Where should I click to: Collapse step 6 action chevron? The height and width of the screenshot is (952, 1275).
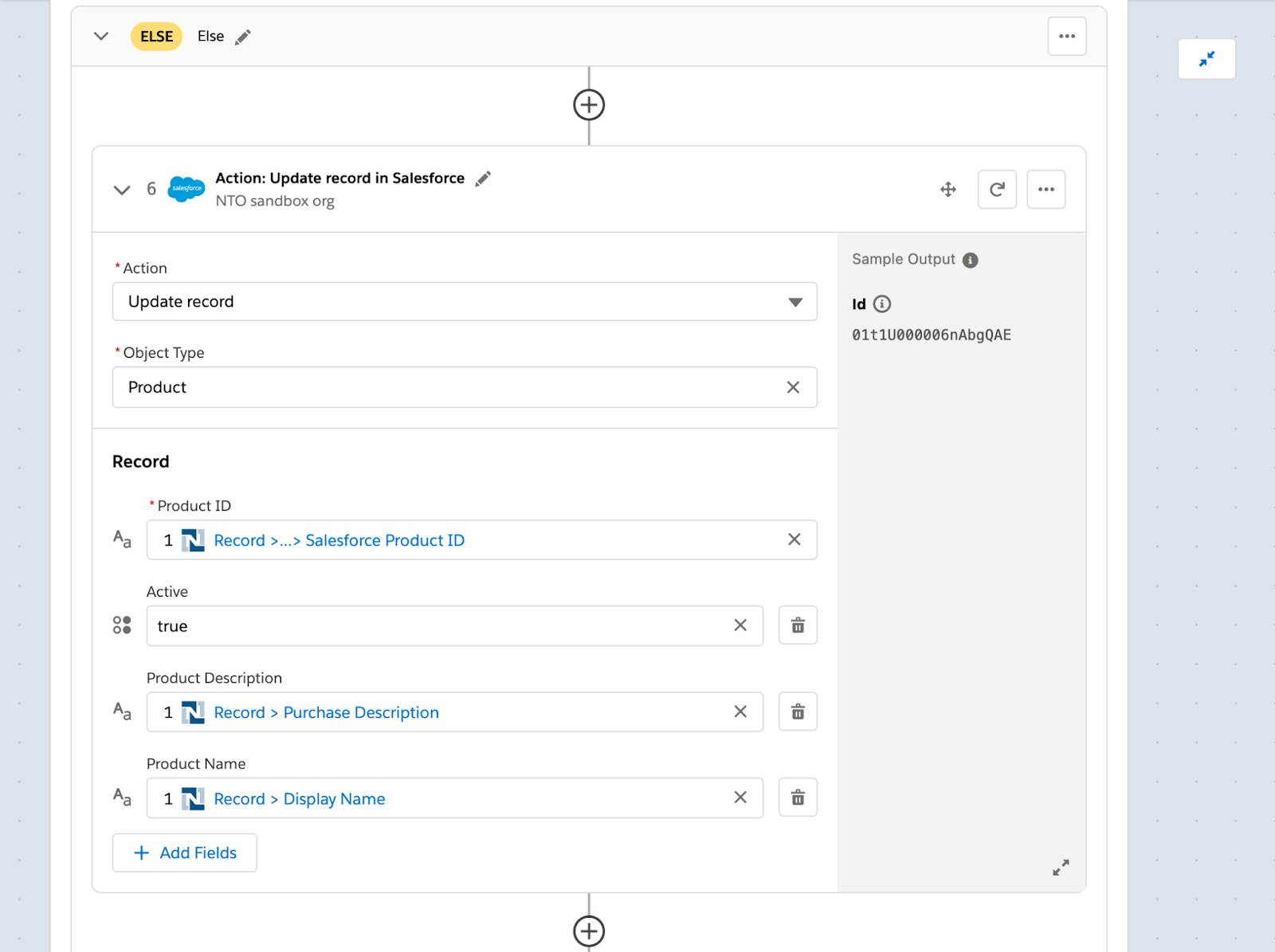[122, 190]
